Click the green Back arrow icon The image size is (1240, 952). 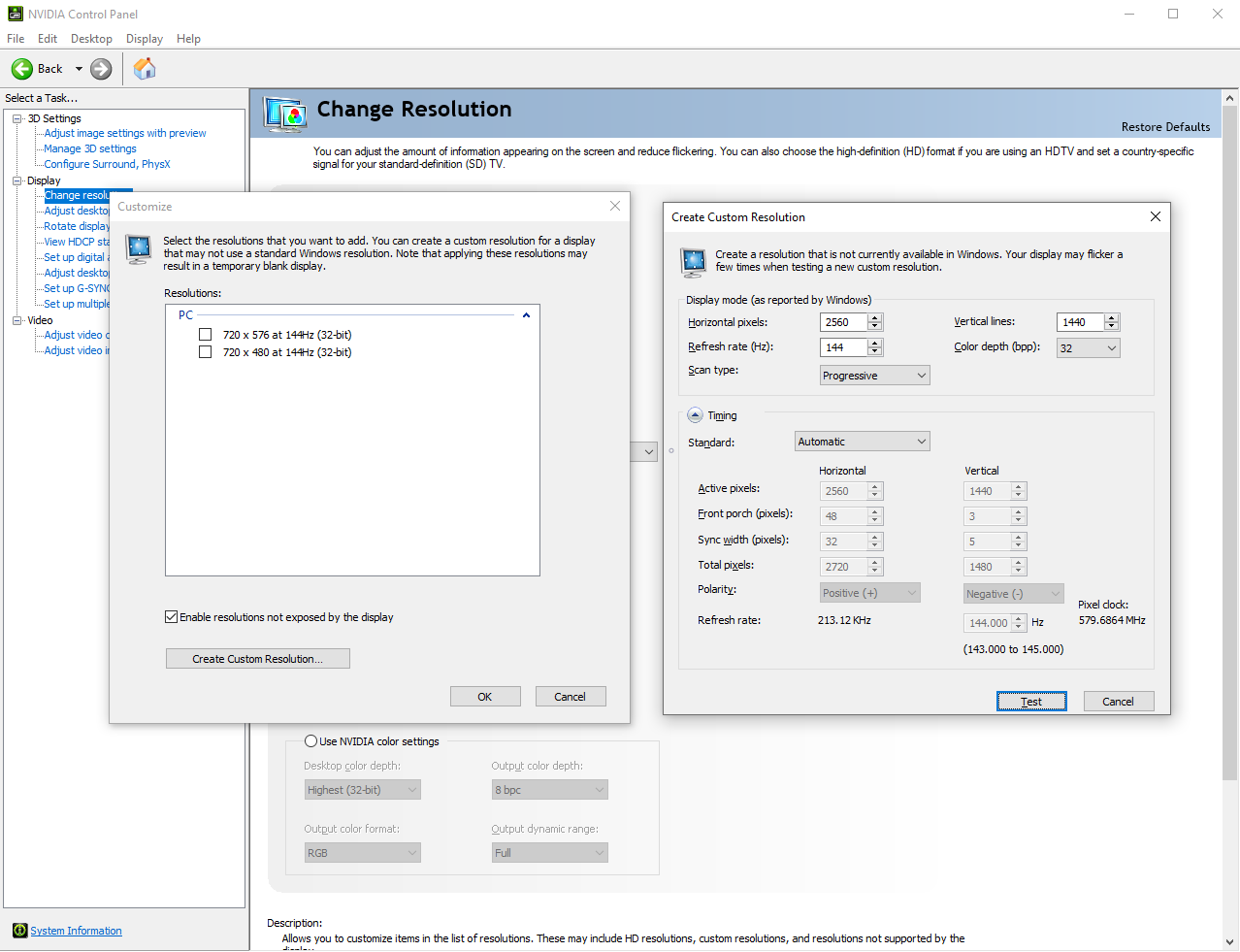click(x=22, y=69)
